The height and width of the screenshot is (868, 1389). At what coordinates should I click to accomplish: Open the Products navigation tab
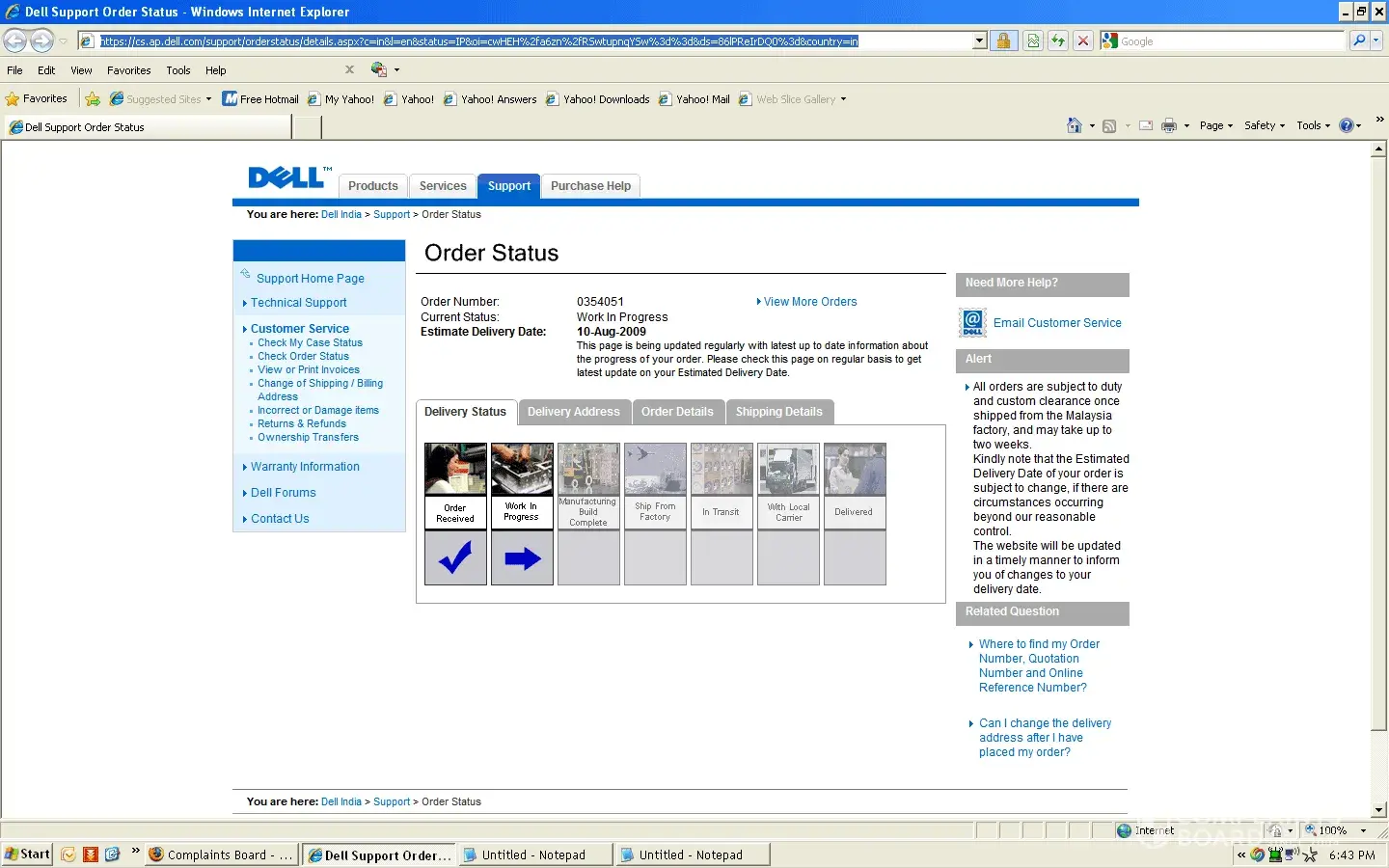coord(373,186)
